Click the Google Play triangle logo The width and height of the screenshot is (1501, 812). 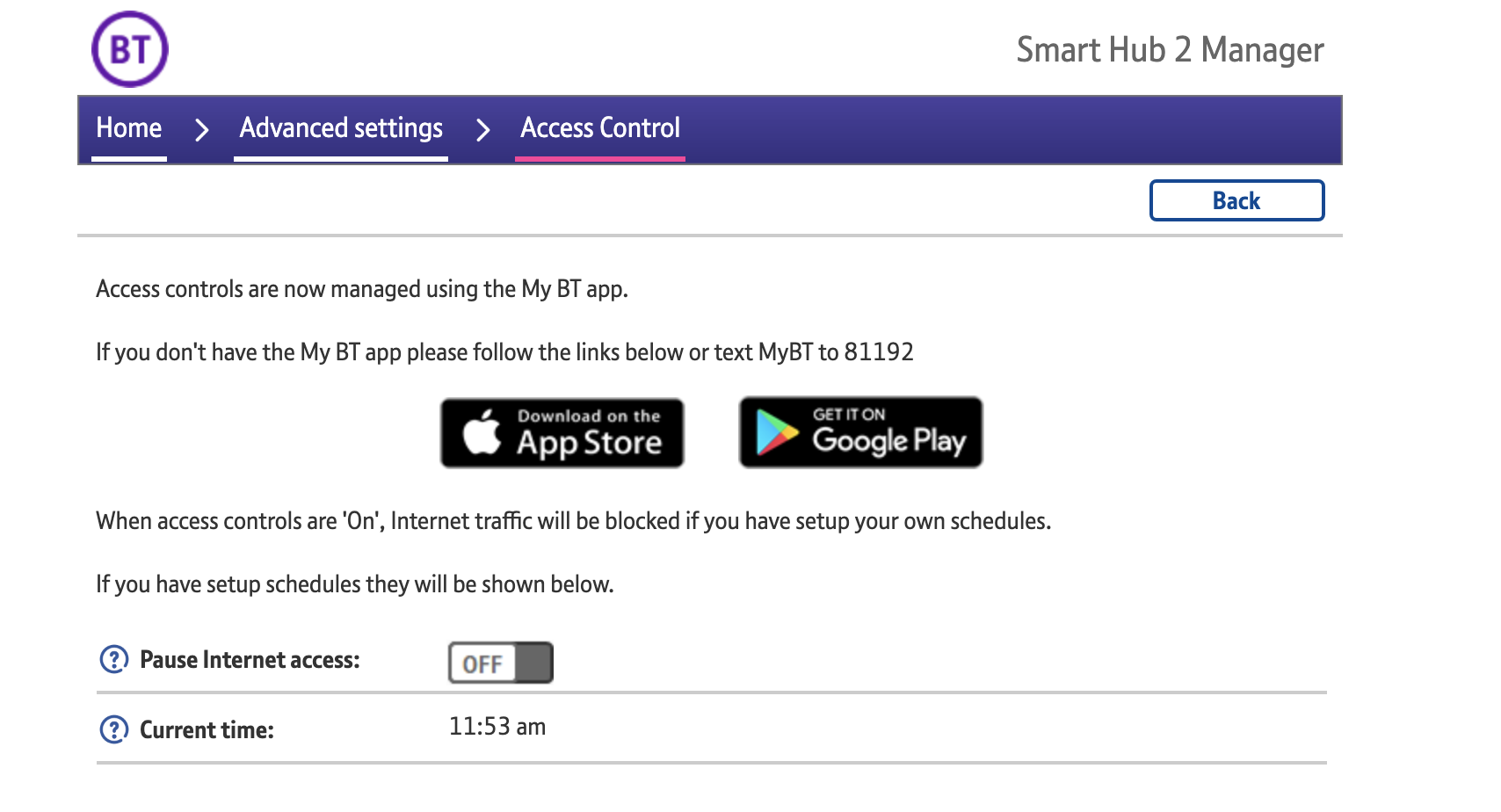tap(776, 432)
